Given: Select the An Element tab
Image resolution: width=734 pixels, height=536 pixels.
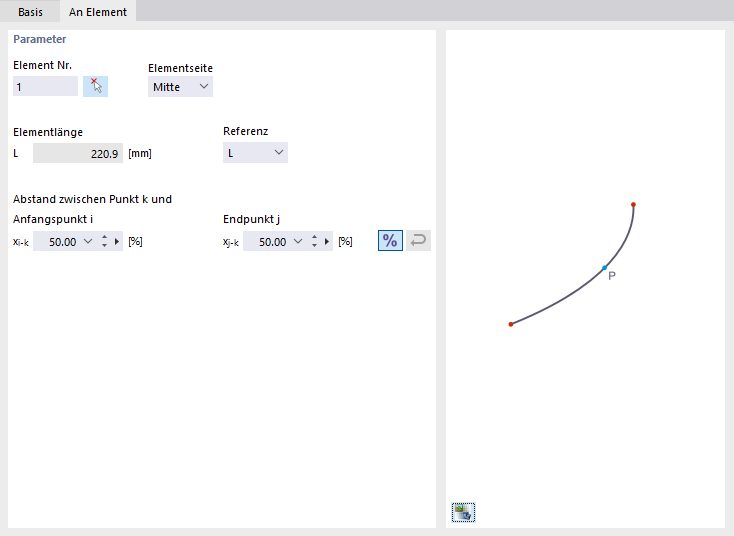Looking at the screenshot, I should 98,12.
